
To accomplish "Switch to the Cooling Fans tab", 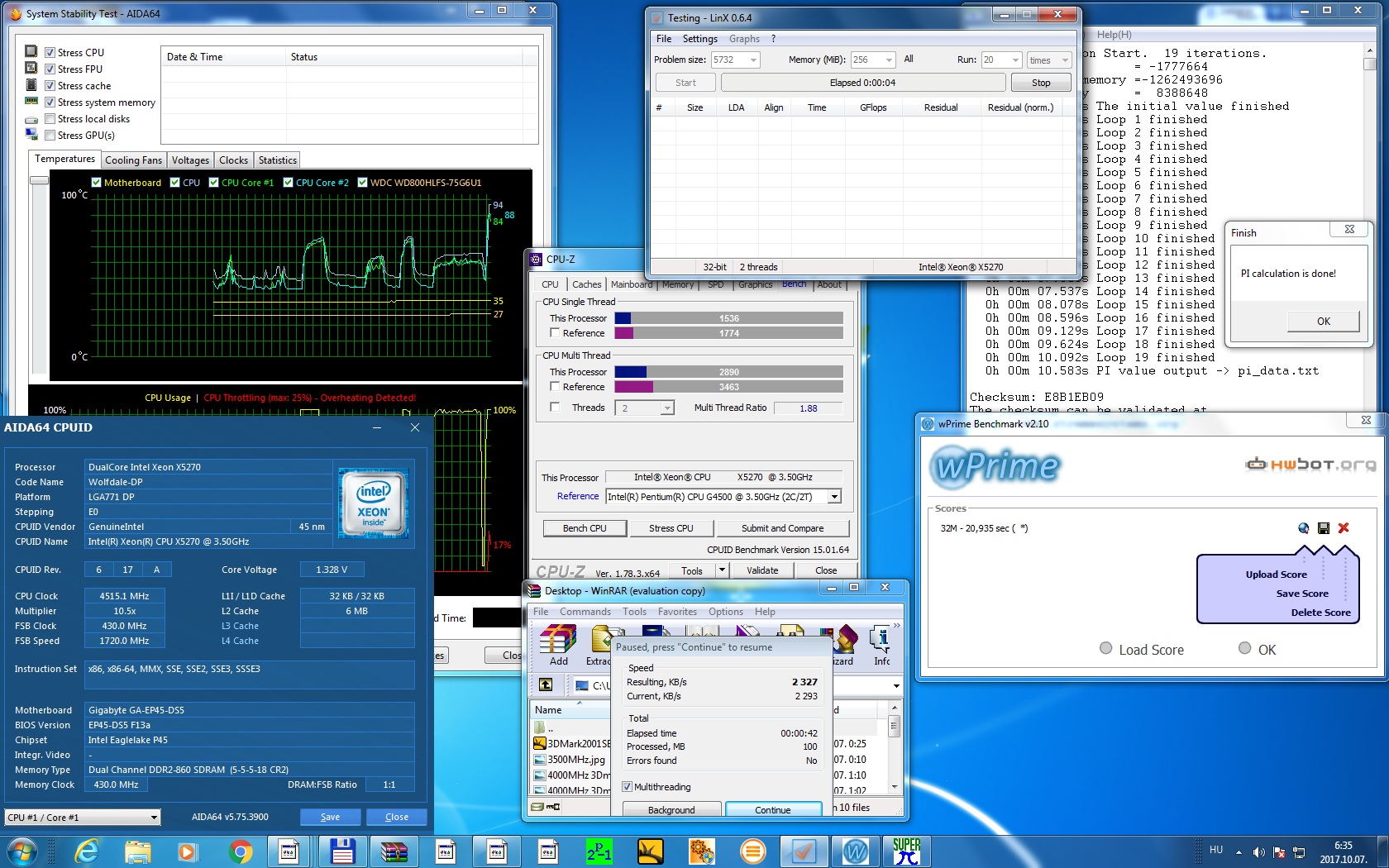I will pos(133,160).
